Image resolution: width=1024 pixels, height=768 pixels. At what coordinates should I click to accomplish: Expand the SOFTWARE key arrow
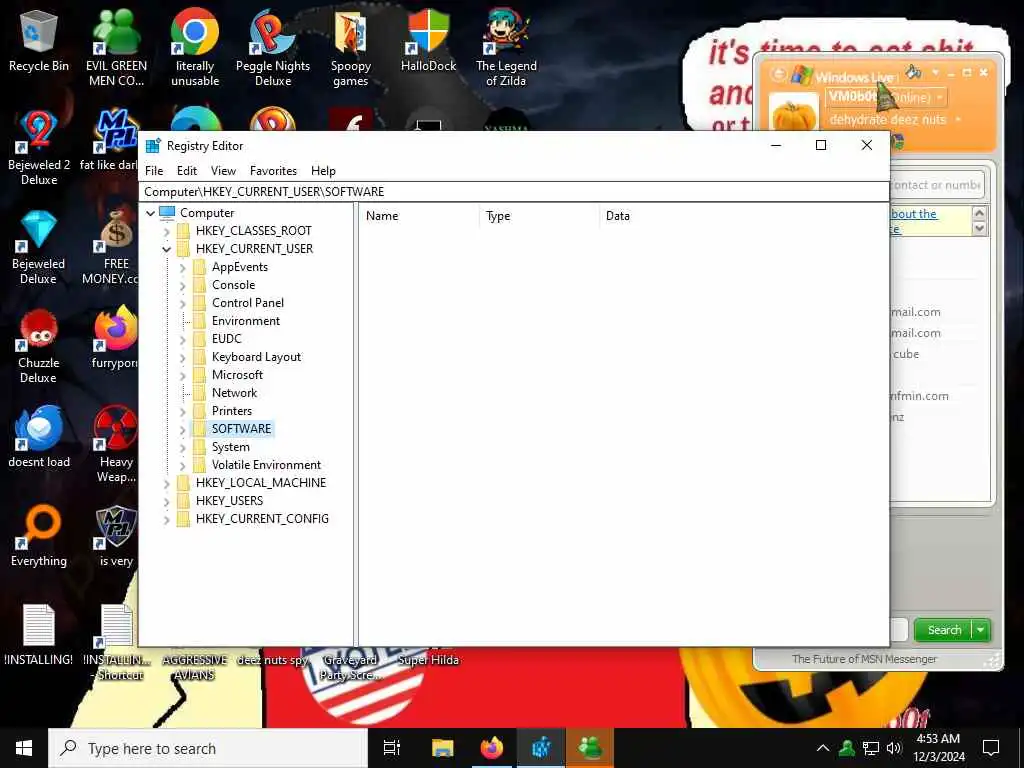183,429
